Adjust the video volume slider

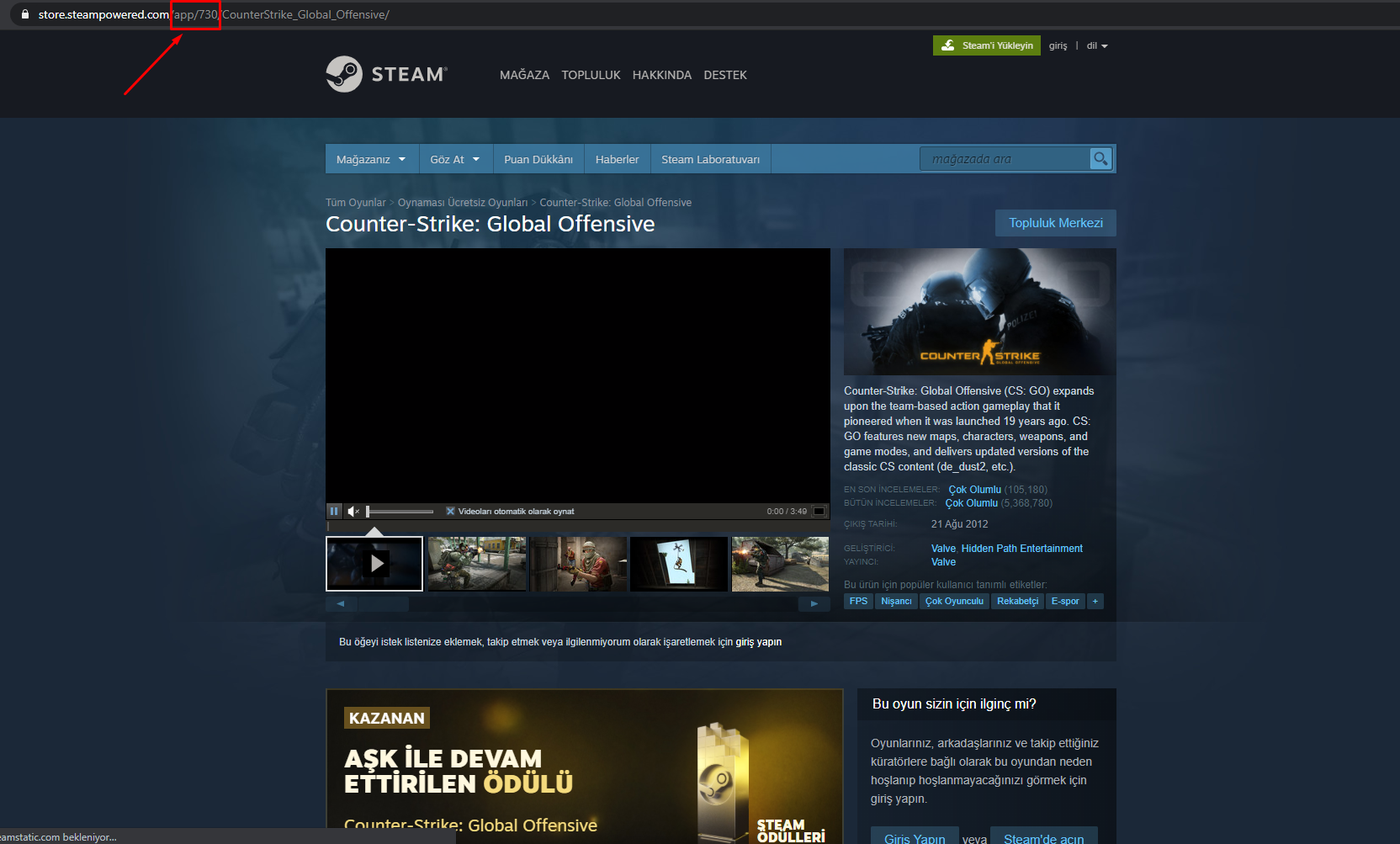tap(400, 512)
